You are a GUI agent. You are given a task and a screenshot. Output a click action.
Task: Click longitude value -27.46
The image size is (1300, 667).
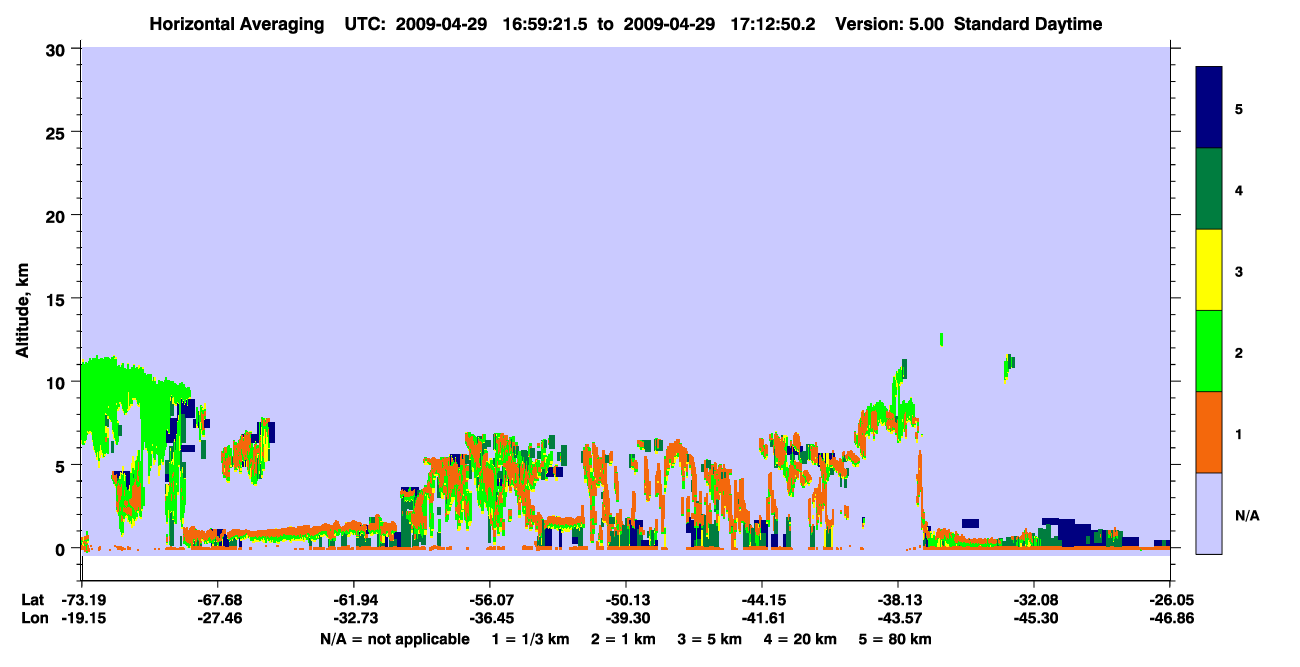[218, 619]
